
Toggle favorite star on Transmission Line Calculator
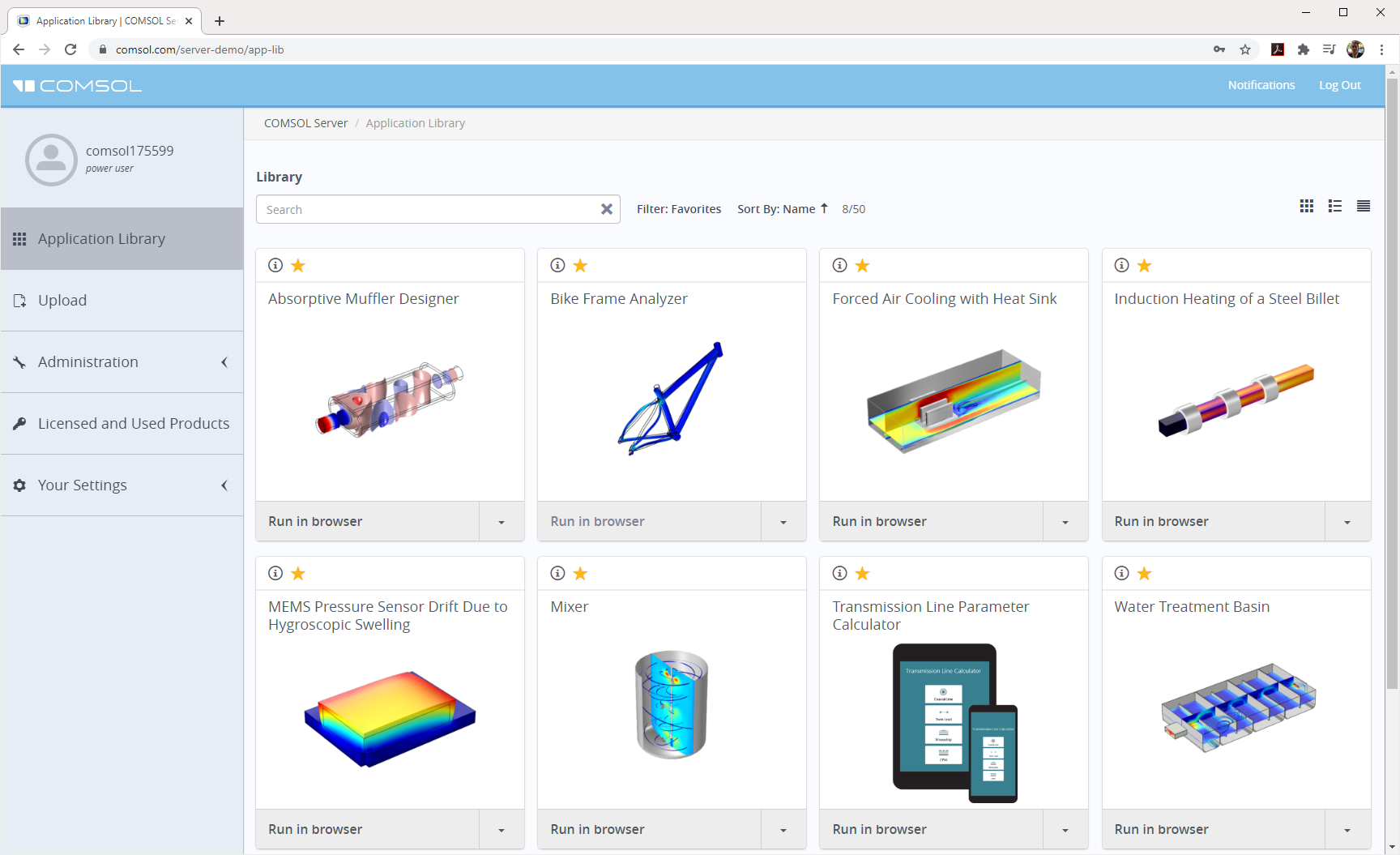[862, 573]
